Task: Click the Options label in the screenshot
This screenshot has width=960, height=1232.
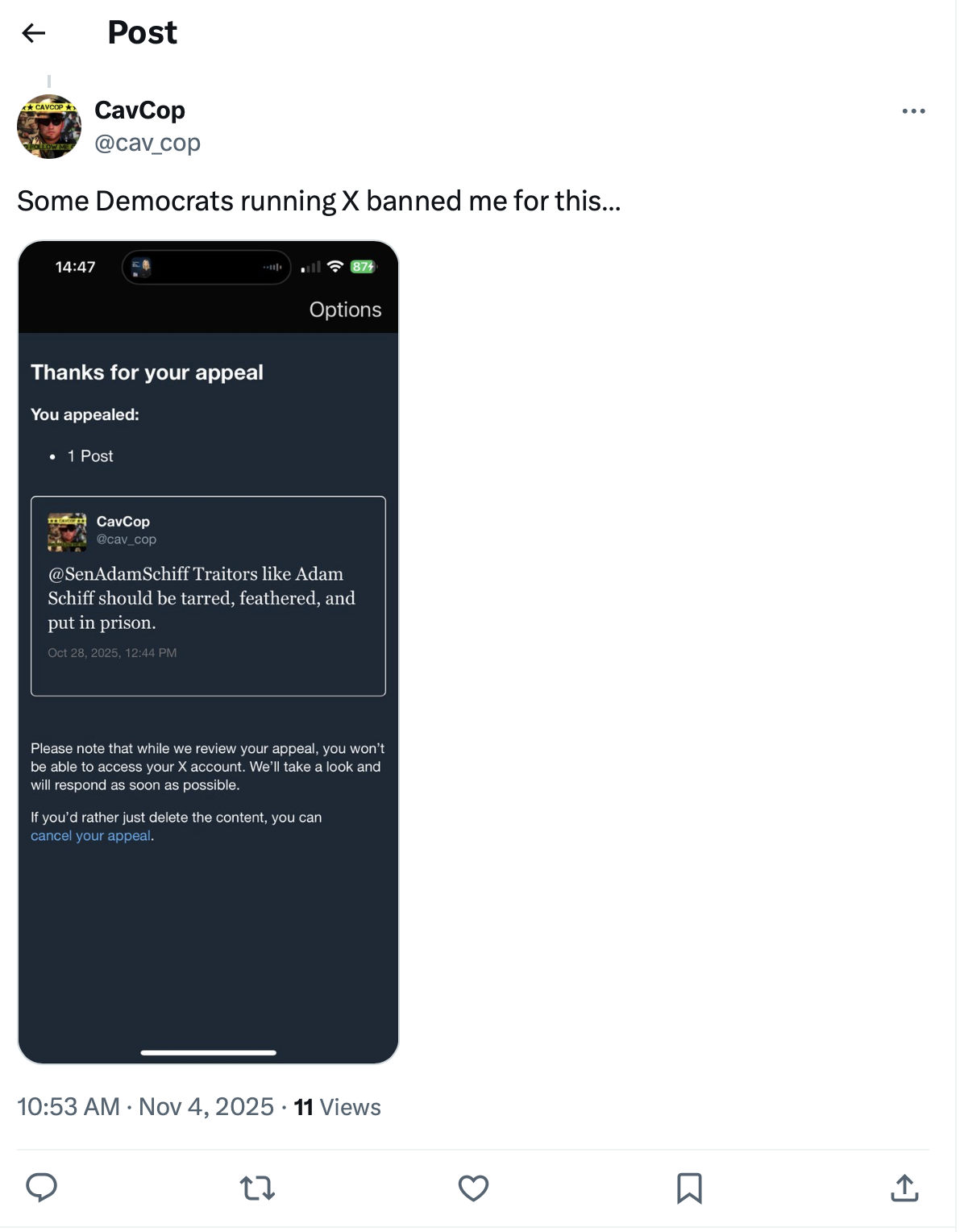Action: pyautogui.click(x=345, y=310)
